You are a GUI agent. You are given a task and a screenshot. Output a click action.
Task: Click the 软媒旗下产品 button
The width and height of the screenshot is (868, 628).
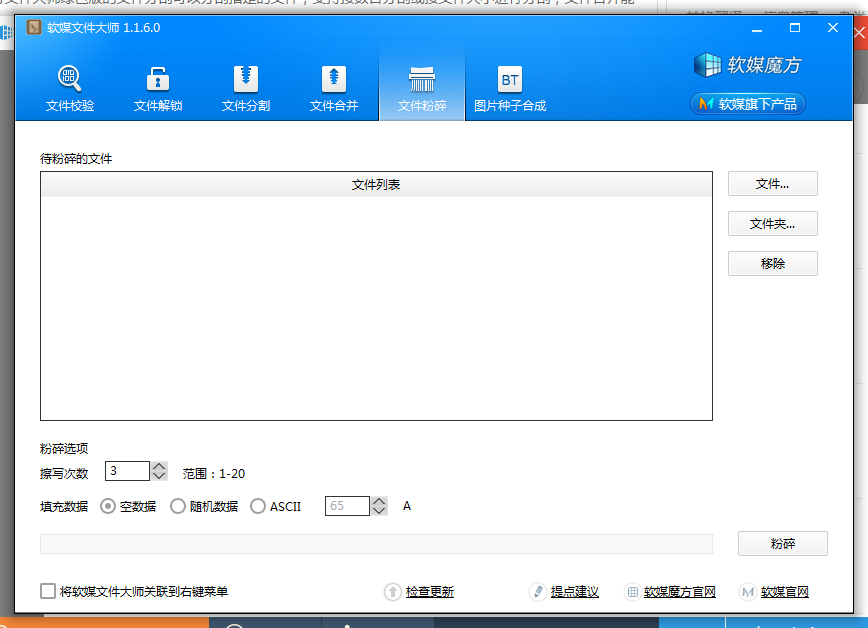pos(747,104)
